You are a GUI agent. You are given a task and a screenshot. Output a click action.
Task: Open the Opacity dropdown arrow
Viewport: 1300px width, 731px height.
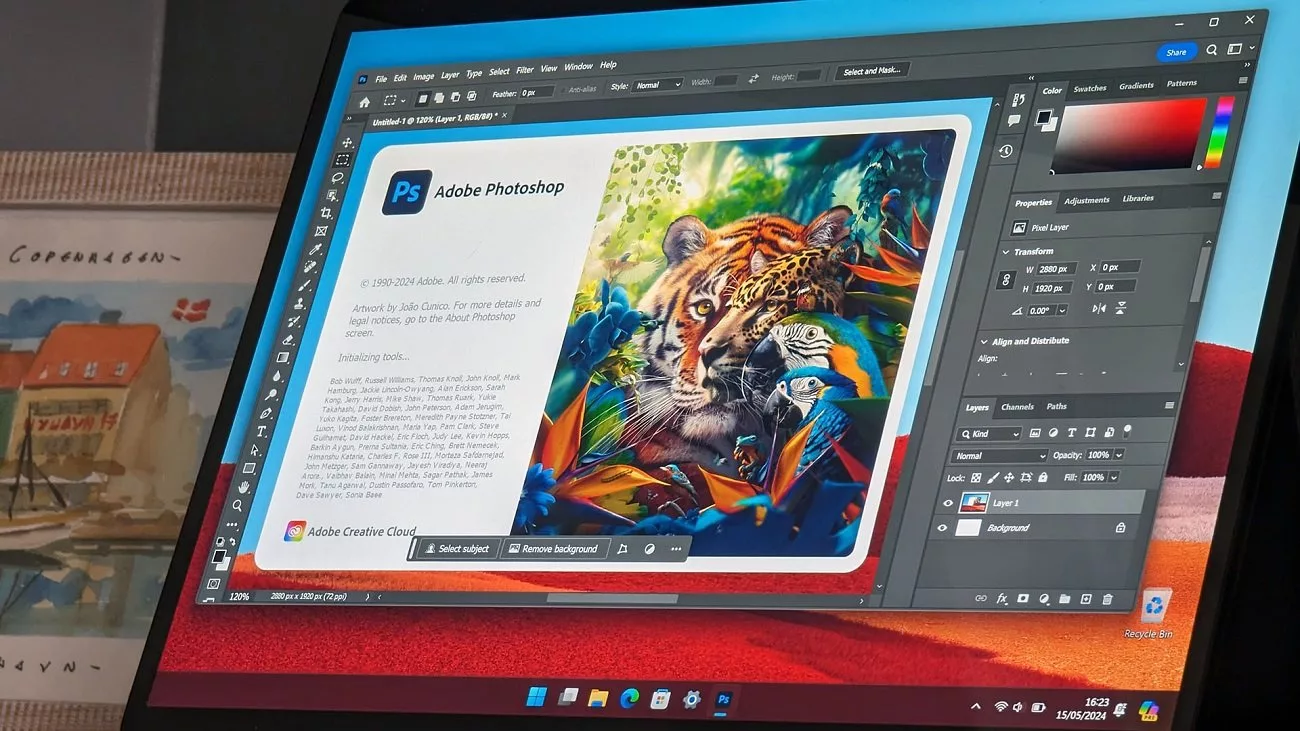pos(1119,455)
